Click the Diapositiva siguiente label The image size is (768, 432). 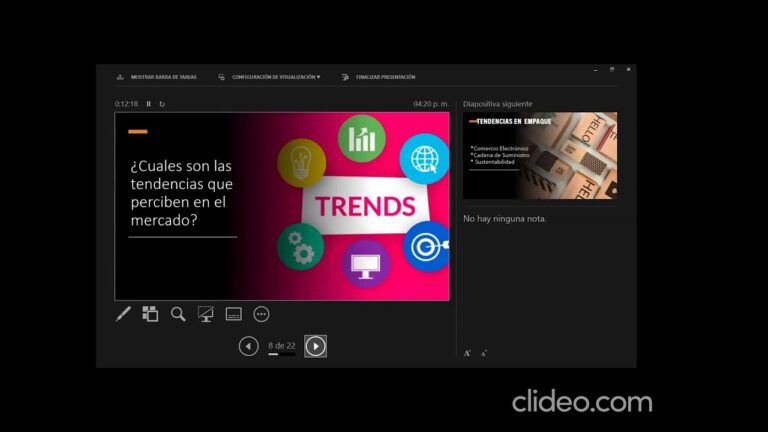(498, 104)
